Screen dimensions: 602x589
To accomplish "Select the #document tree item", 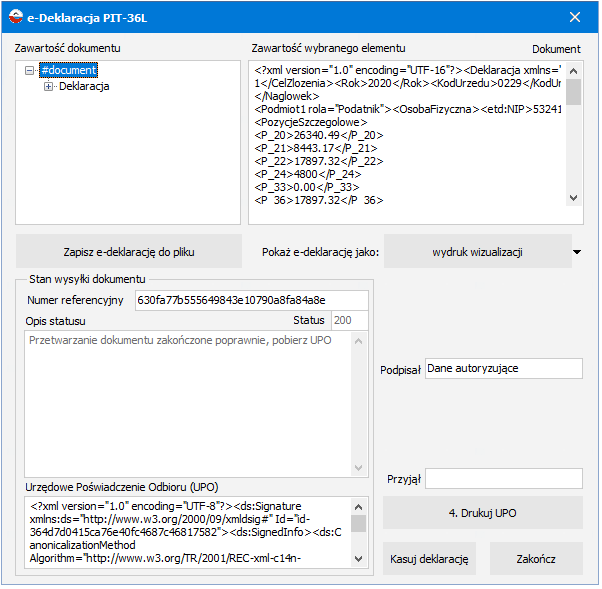I will pos(69,70).
